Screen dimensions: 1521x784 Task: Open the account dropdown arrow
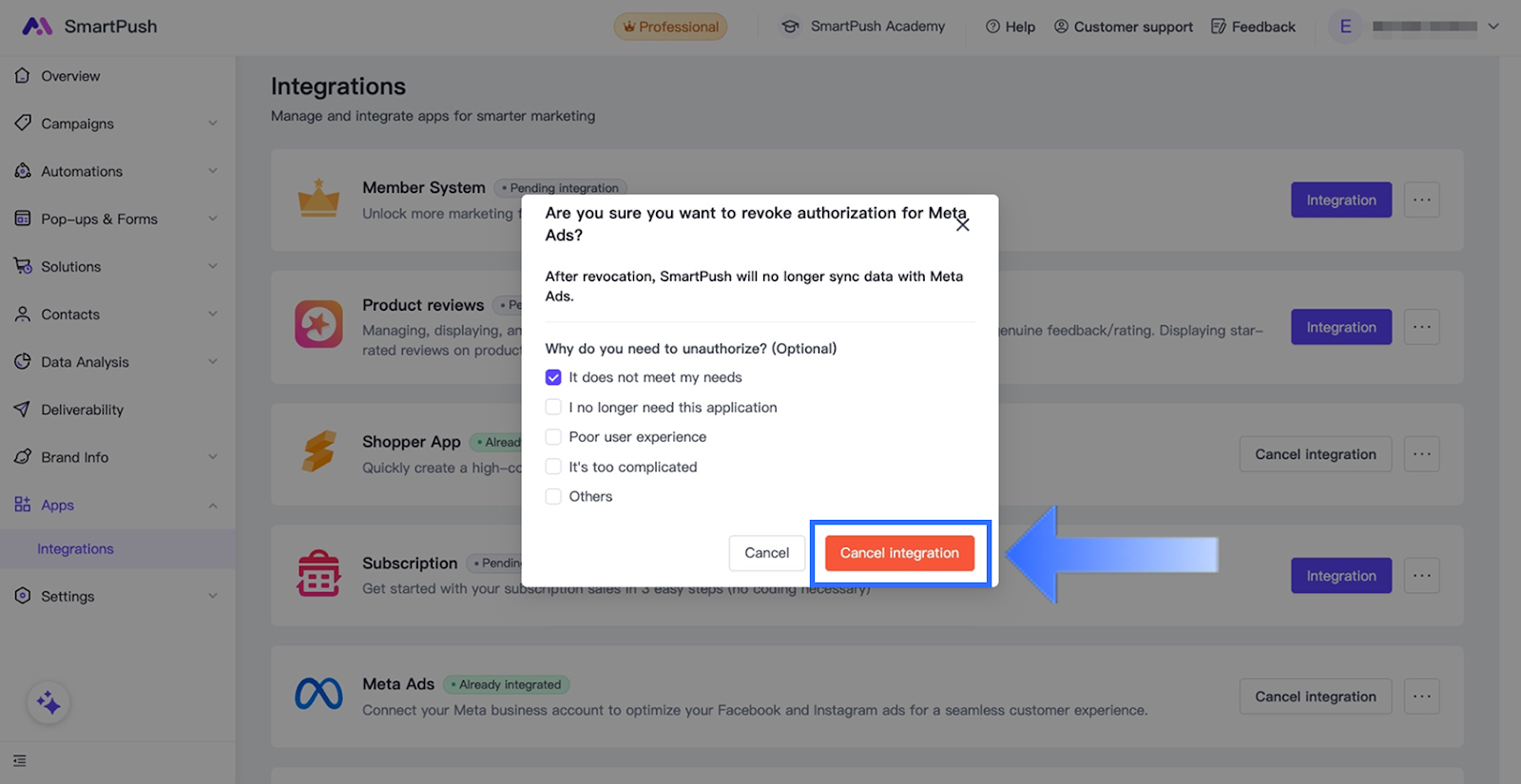1493,27
